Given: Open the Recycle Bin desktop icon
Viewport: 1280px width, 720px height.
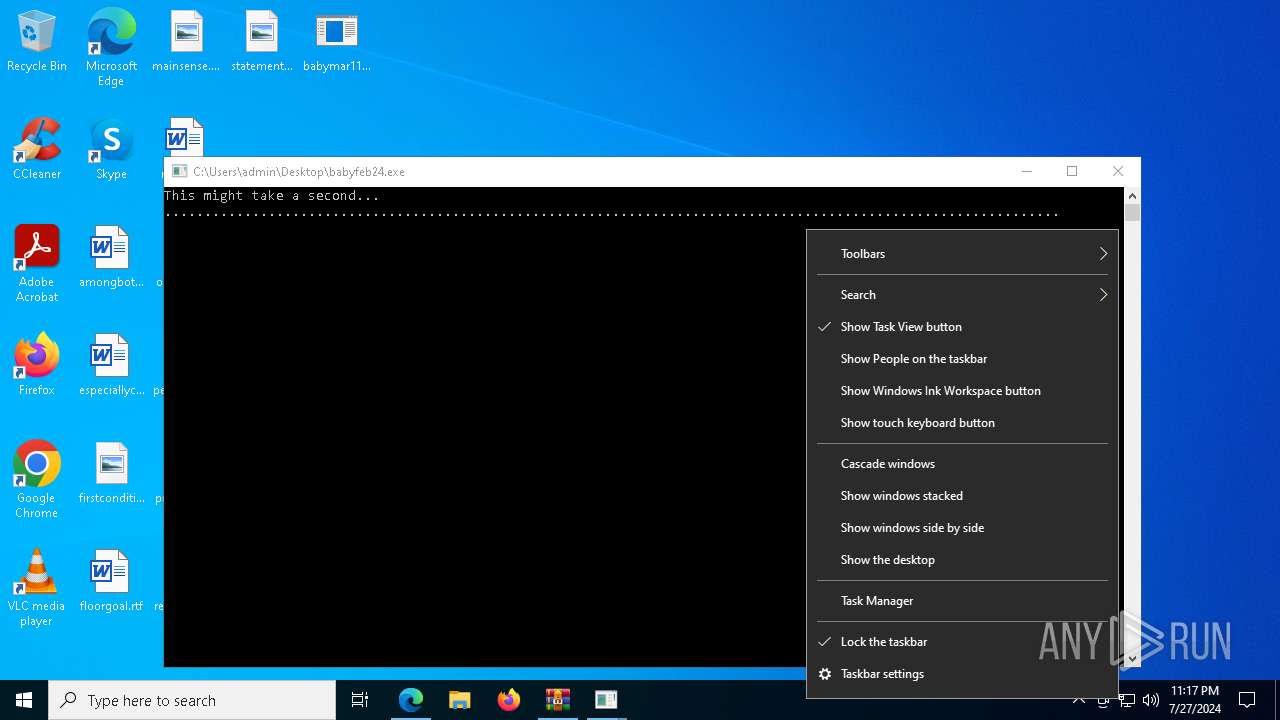Looking at the screenshot, I should tap(37, 42).
